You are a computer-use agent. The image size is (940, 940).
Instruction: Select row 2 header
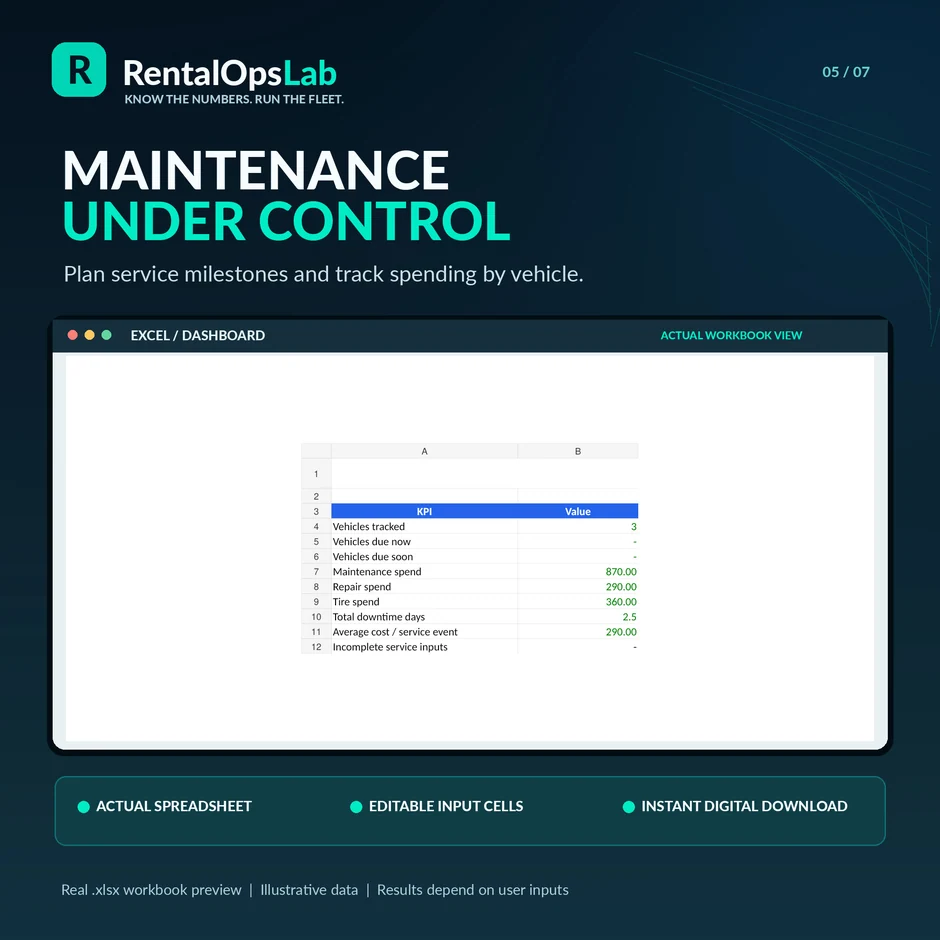click(316, 496)
